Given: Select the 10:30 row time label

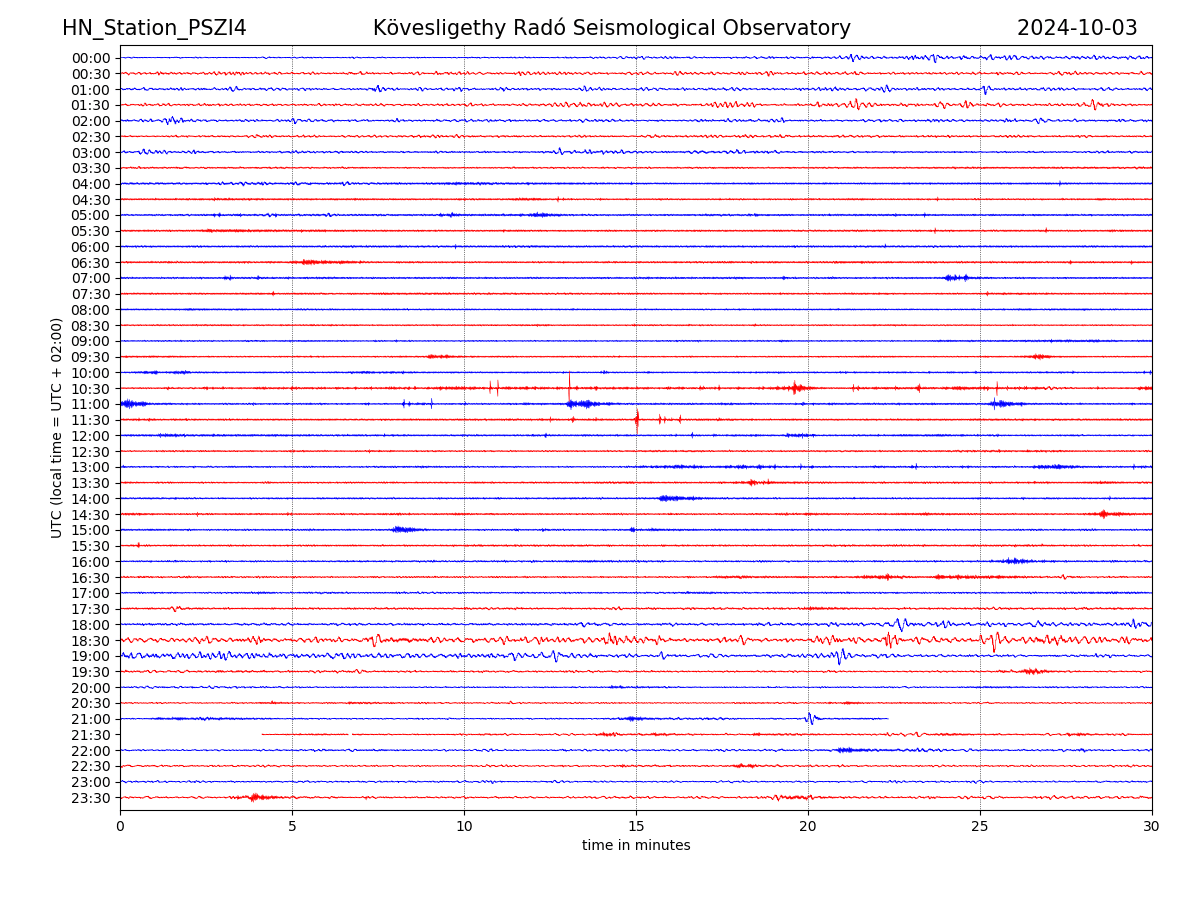Looking at the screenshot, I should click(90, 389).
